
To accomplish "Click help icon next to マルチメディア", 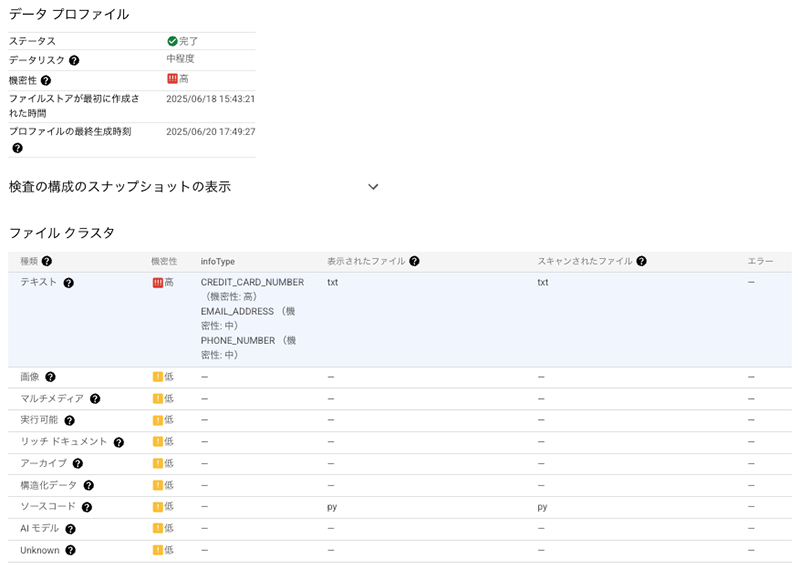I will pos(95,399).
